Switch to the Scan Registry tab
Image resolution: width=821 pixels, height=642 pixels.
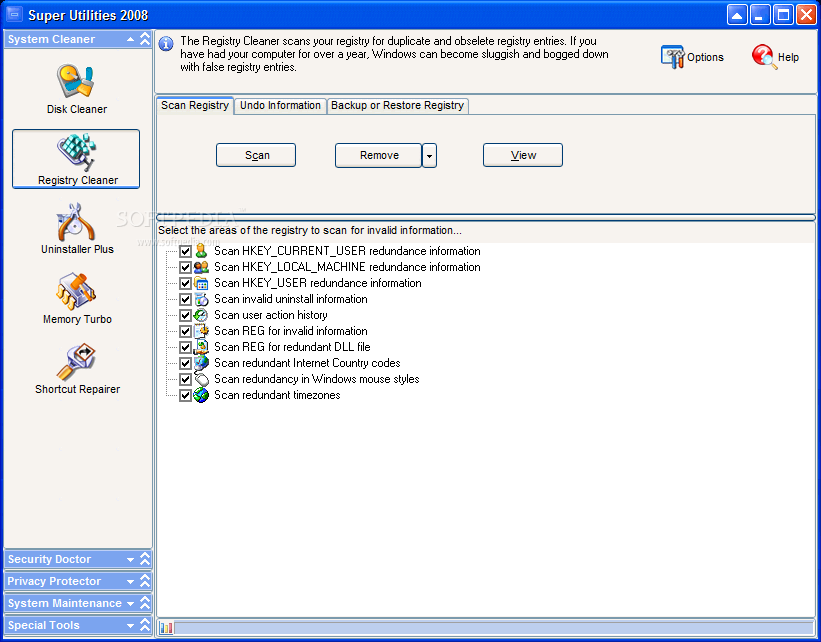pos(195,105)
